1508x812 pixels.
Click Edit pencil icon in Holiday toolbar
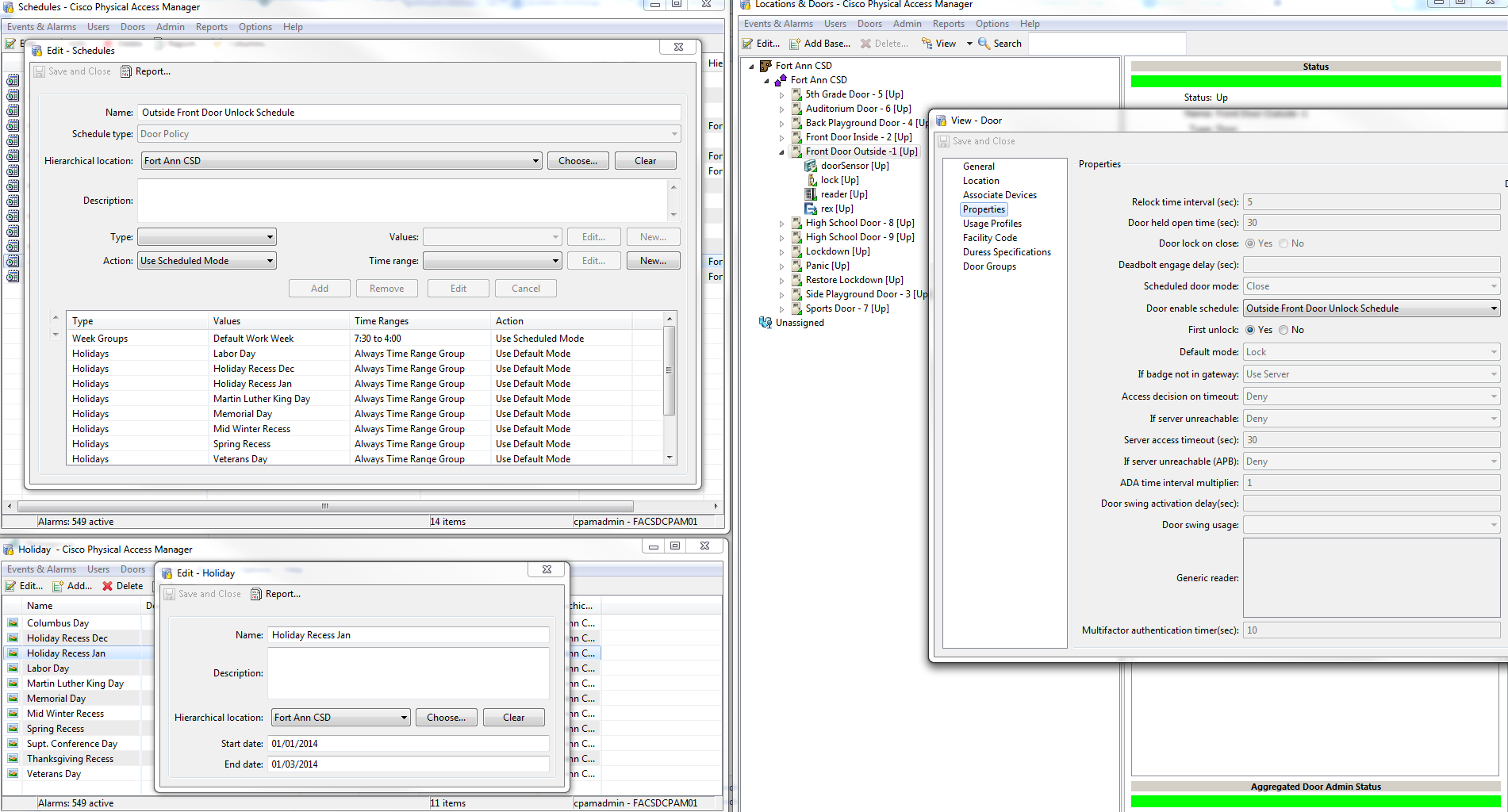pyautogui.click(x=10, y=586)
